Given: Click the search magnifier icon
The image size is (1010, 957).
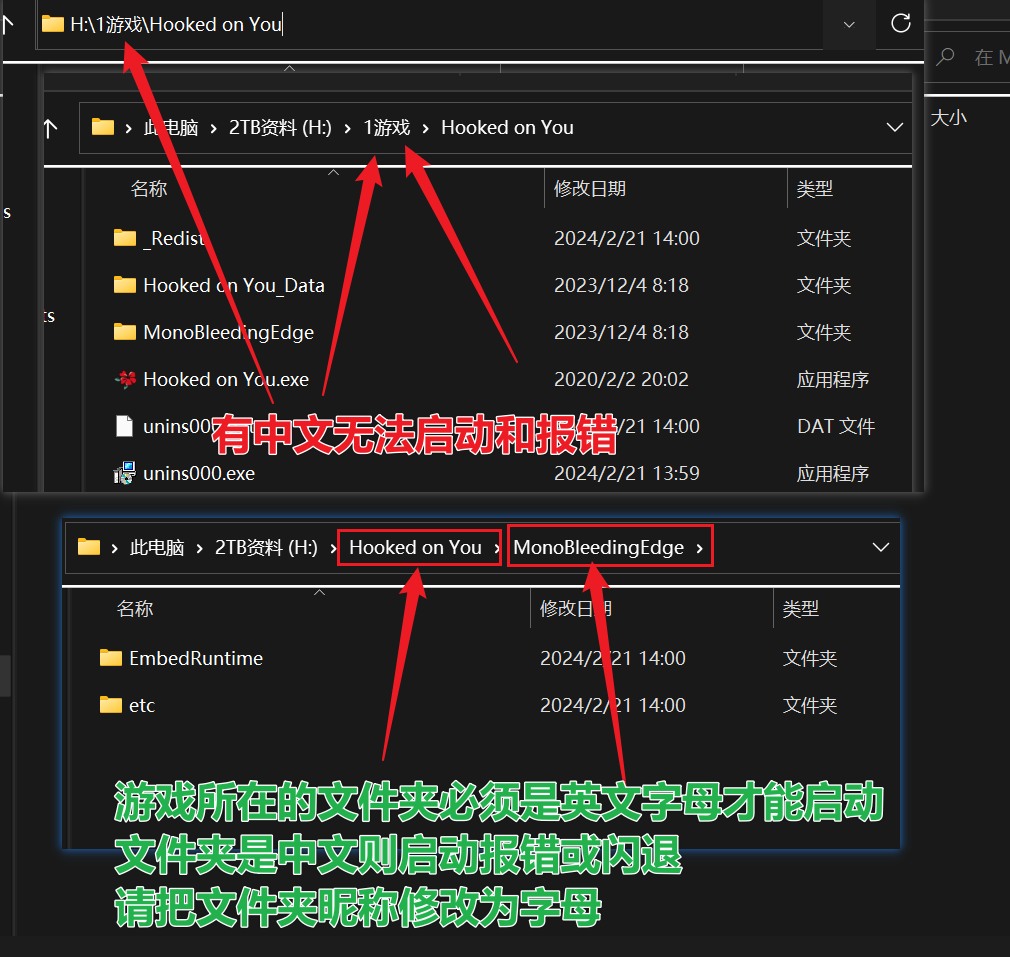Looking at the screenshot, I should (945, 57).
